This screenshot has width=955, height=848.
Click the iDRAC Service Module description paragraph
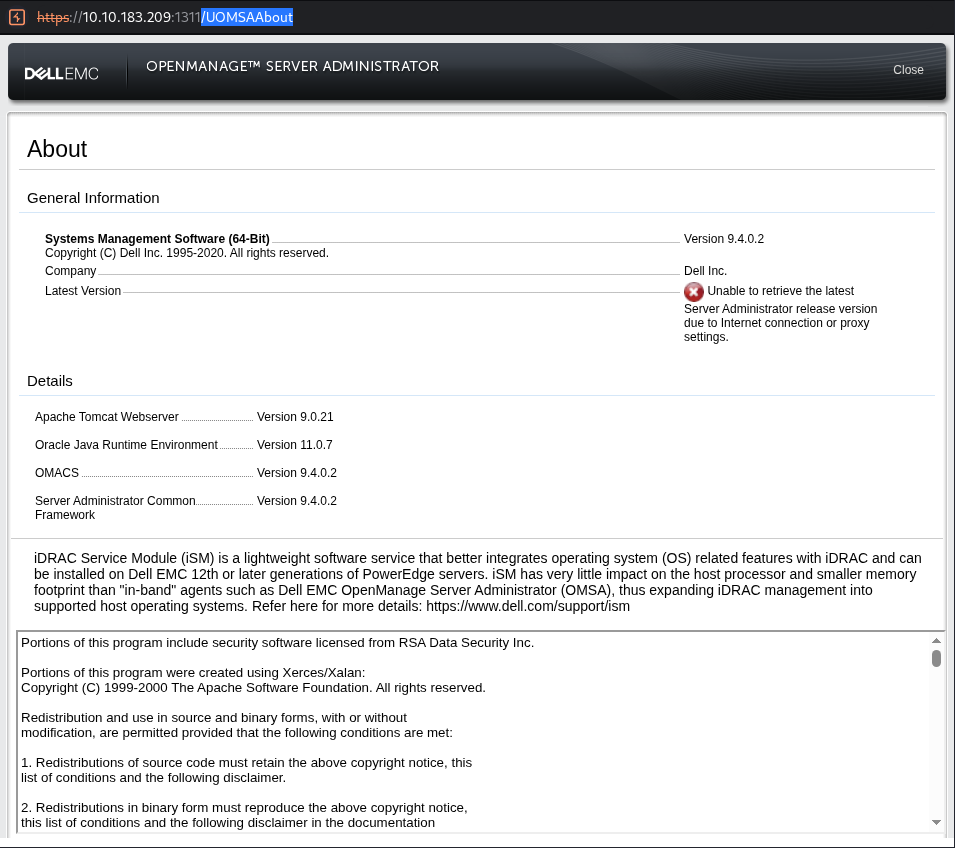[478, 582]
